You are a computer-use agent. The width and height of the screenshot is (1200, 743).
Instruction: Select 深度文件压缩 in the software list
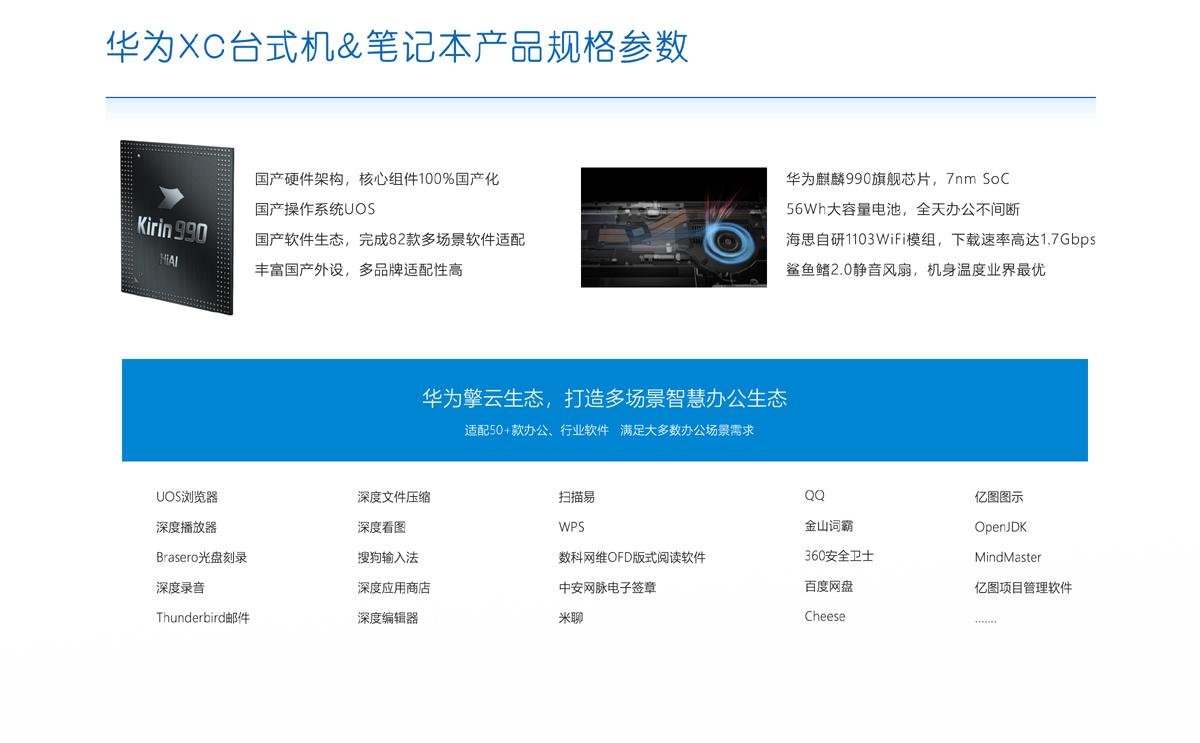(394, 497)
